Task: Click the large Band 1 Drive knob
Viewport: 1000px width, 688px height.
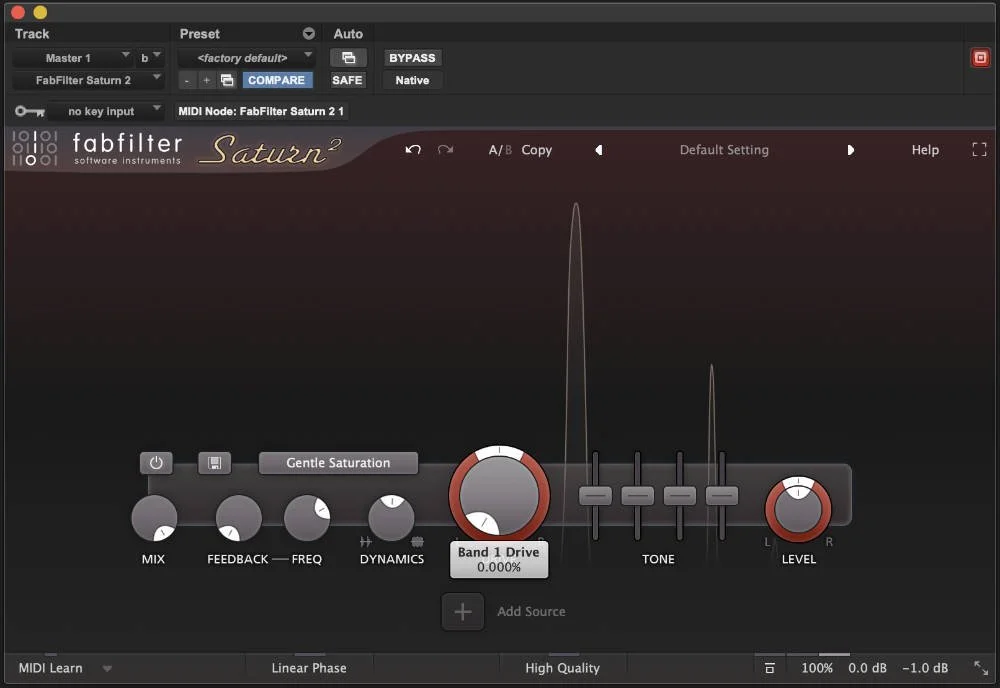Action: pyautogui.click(x=499, y=495)
